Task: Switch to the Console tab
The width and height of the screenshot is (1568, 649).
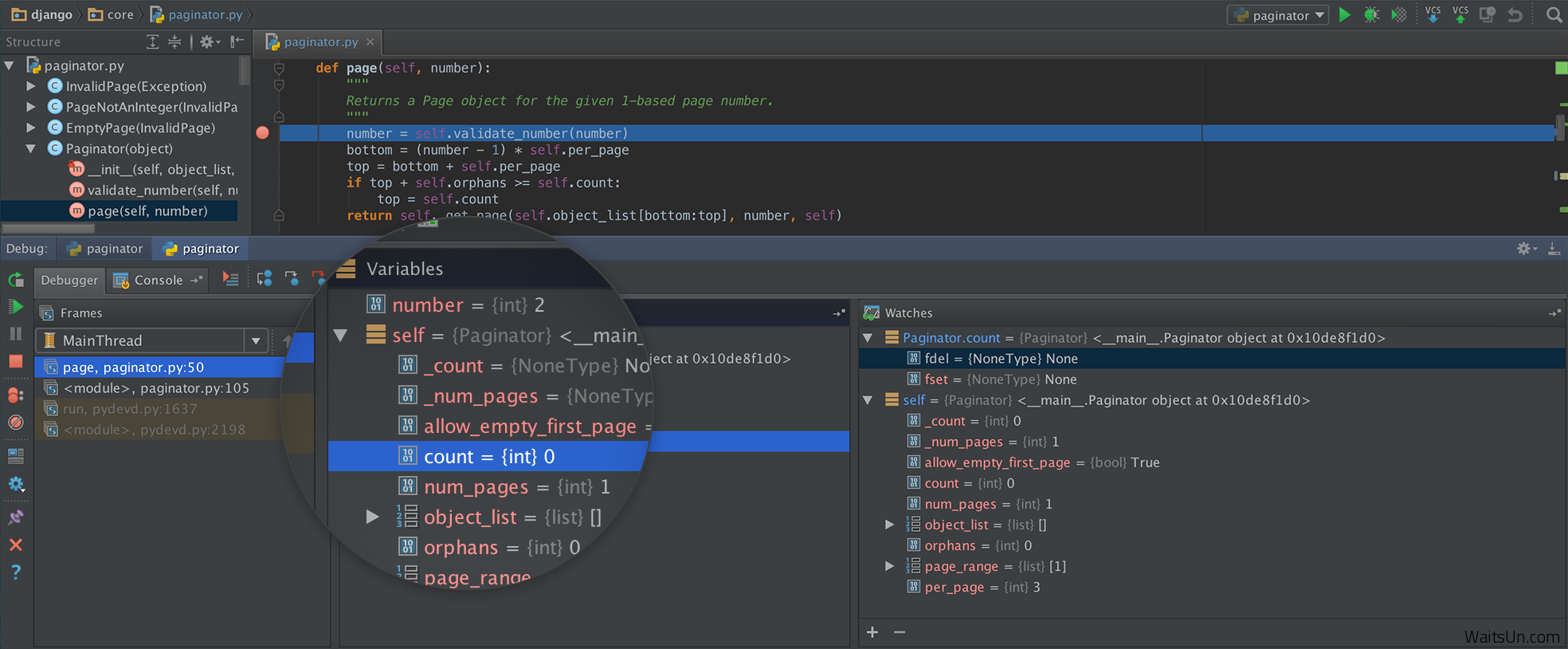Action: (x=158, y=280)
